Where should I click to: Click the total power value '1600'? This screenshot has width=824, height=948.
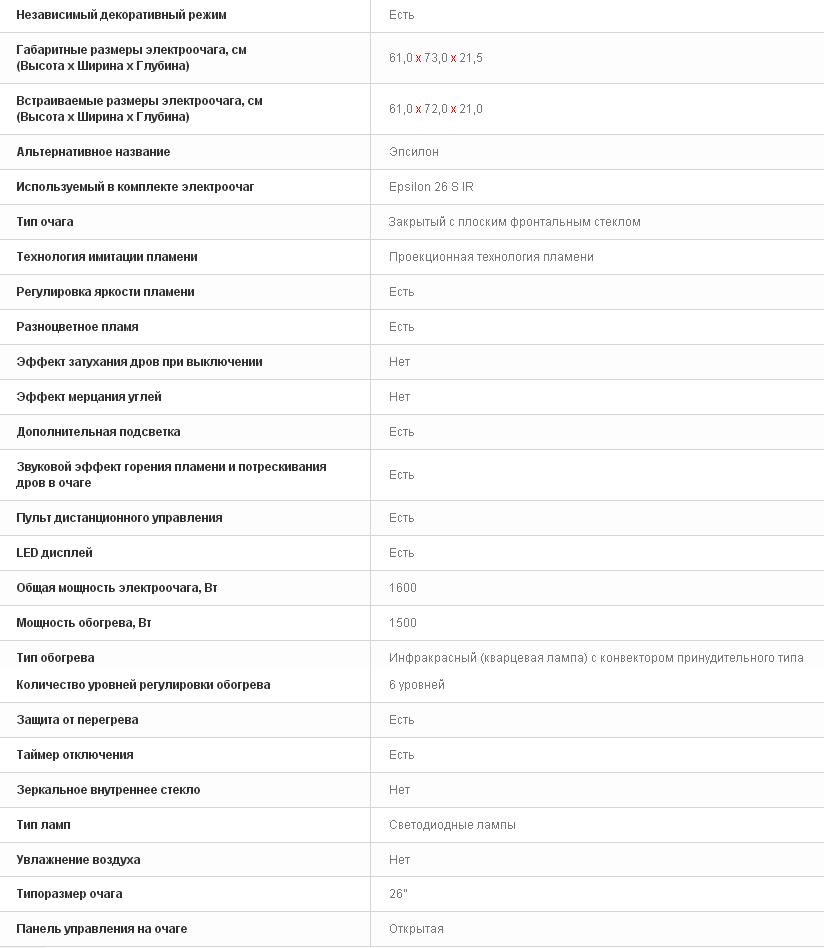pos(403,588)
